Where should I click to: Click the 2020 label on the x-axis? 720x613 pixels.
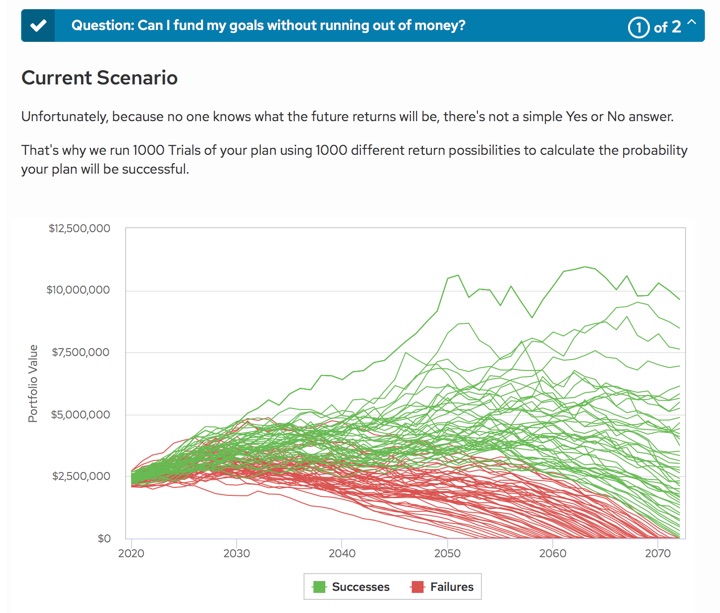[132, 553]
